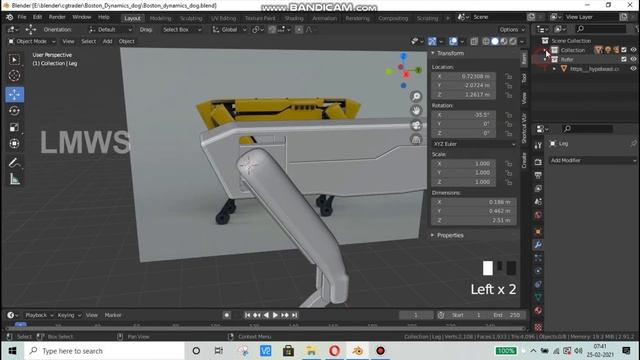Viewport: 640px width, 360px height.
Task: Open the File menu
Action: 22,17
